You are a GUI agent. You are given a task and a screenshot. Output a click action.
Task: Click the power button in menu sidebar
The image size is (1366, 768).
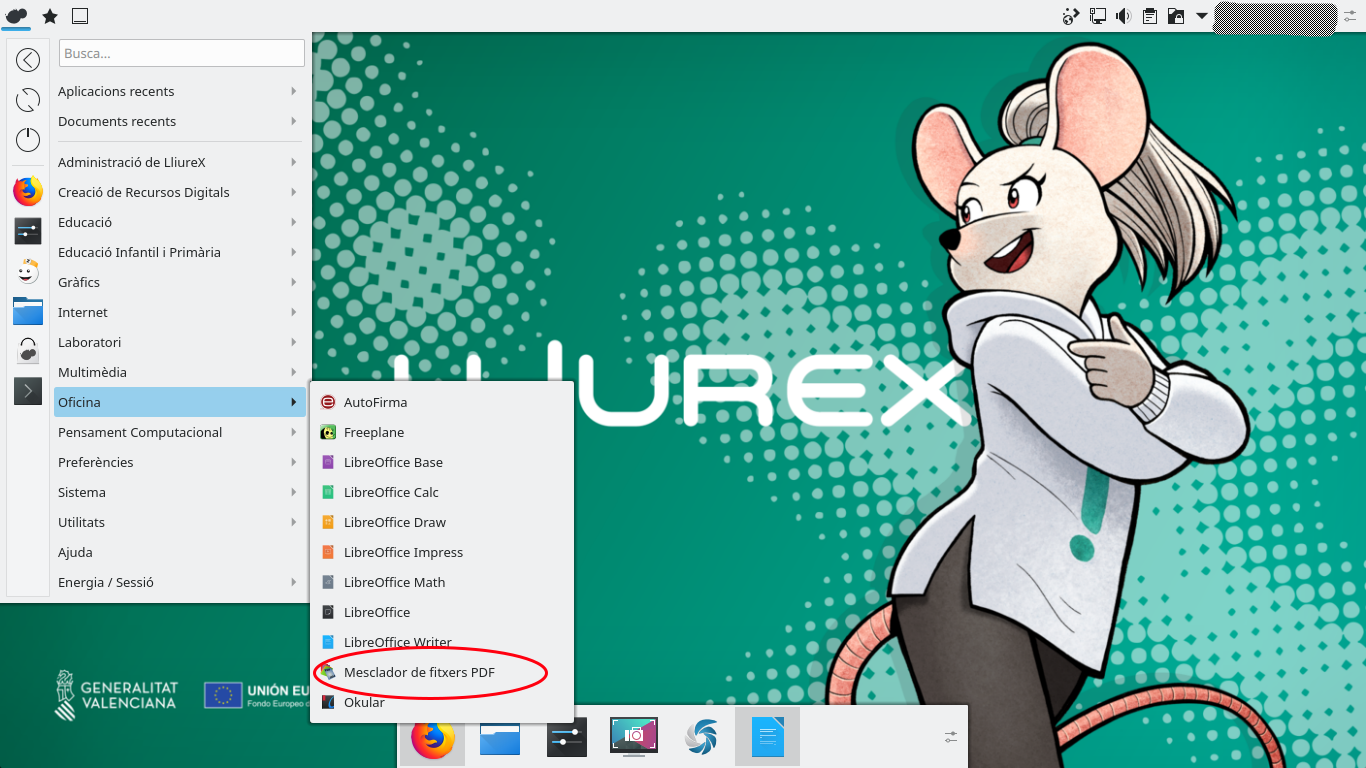28,140
